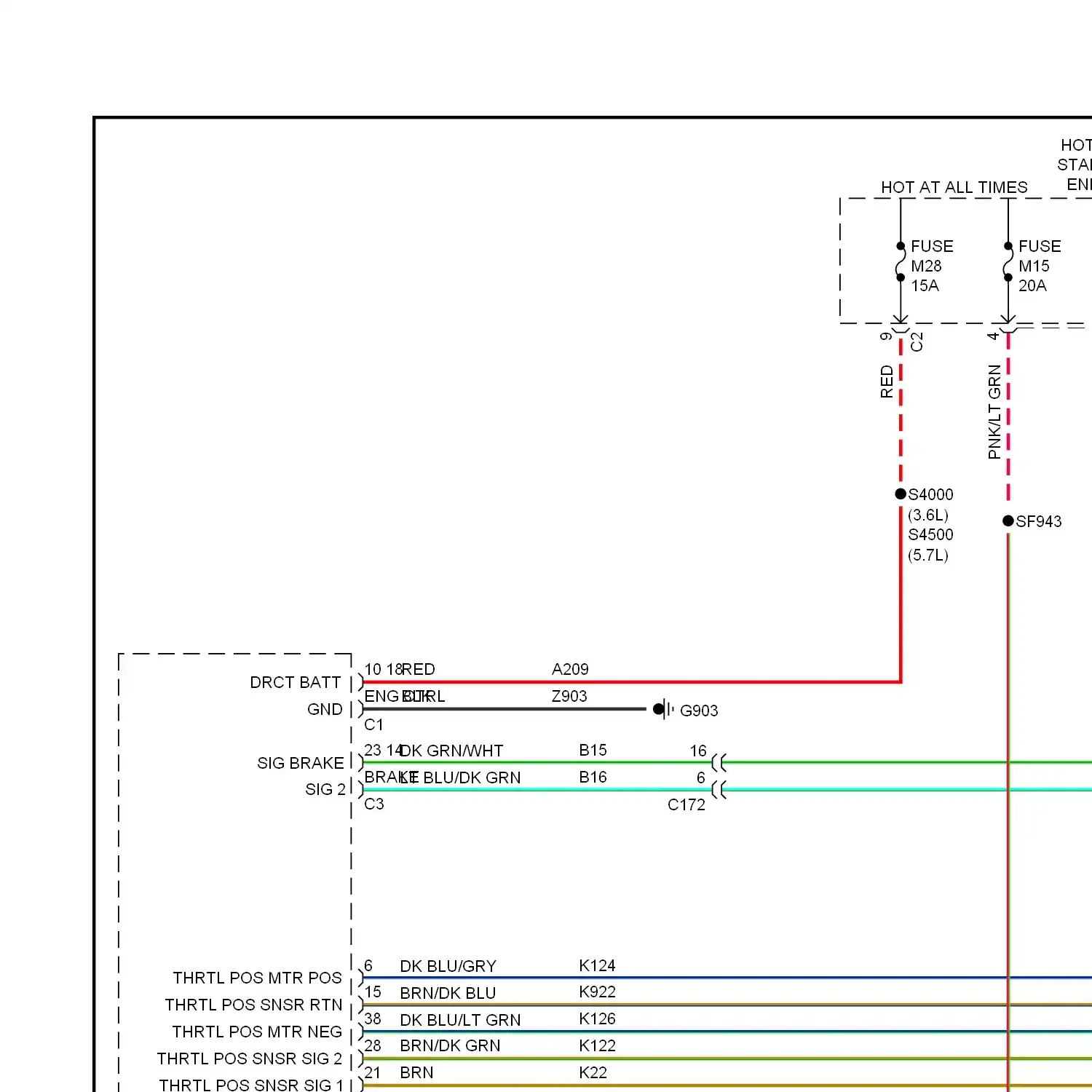This screenshot has height=1092, width=1092.
Task: Select the S4000 splice label
Action: pyautogui.click(x=930, y=494)
